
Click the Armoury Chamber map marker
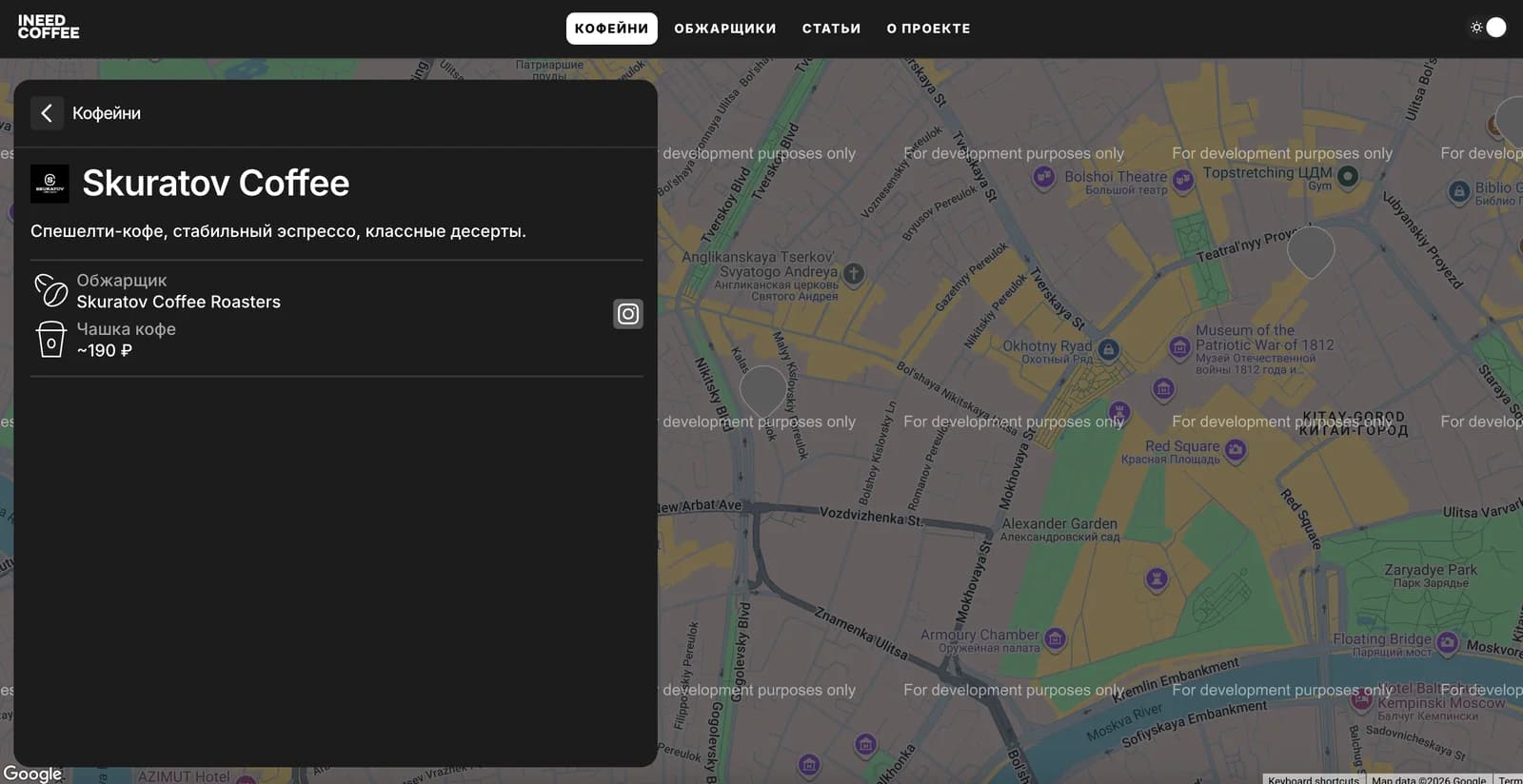point(1055,637)
